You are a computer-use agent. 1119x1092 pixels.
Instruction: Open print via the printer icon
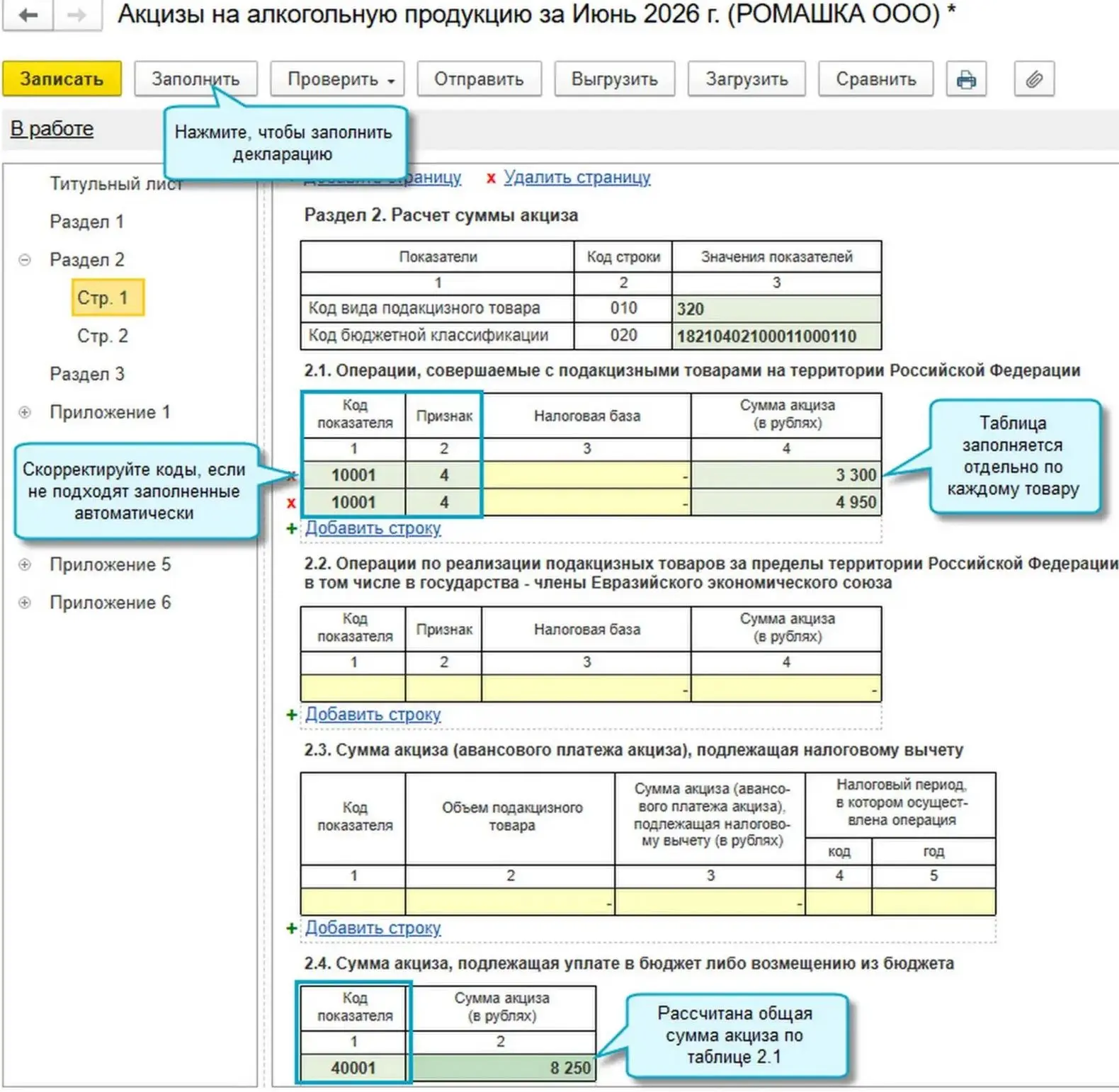pyautogui.click(x=966, y=79)
